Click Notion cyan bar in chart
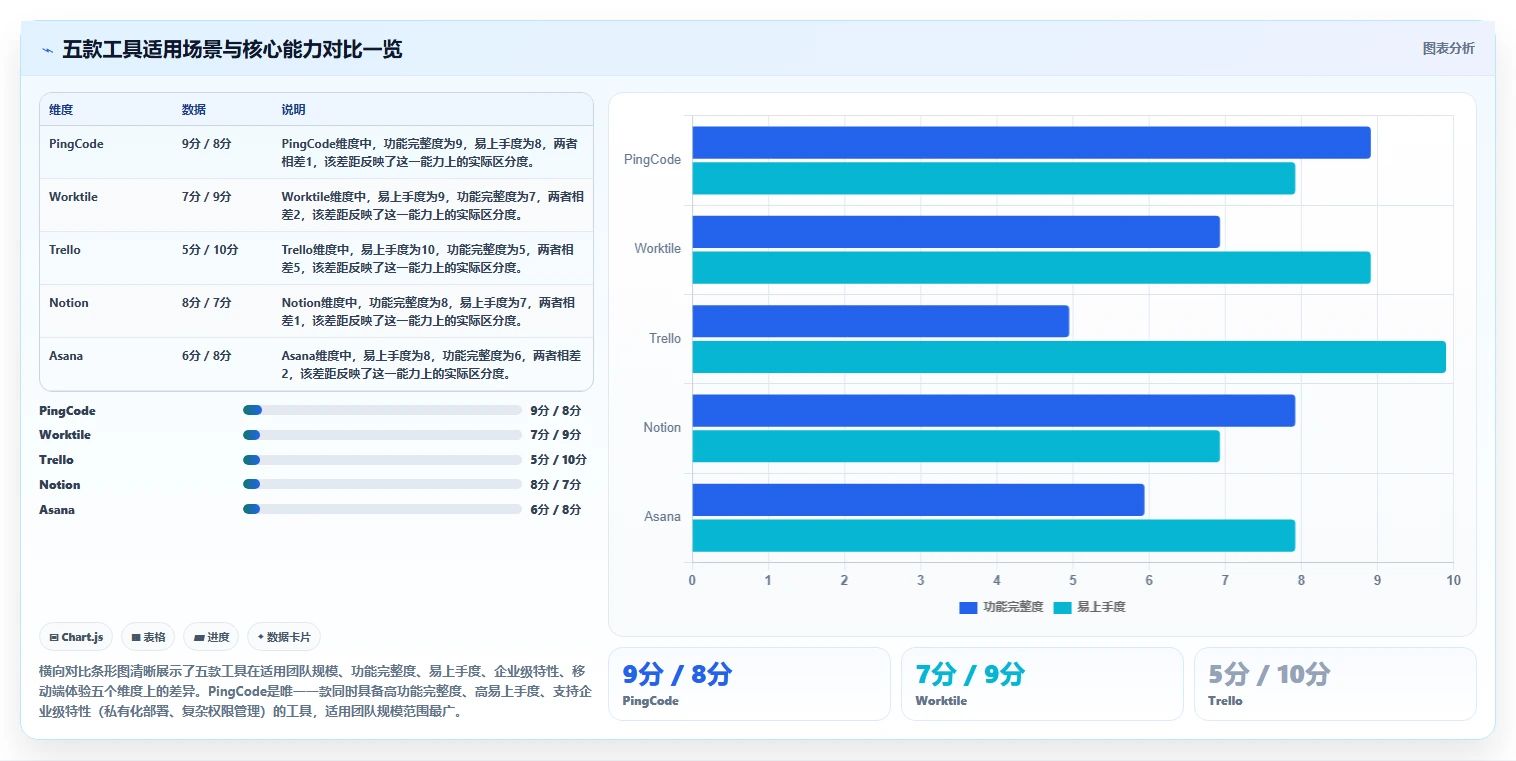This screenshot has height=761, width=1516. coord(956,446)
